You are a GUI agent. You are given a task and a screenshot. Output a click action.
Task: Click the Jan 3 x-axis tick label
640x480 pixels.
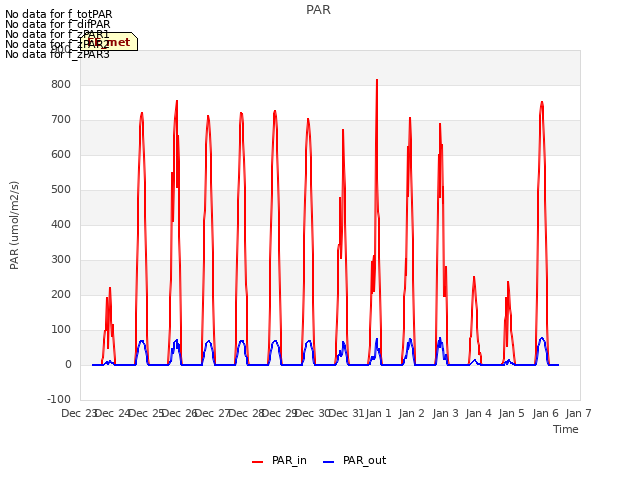click(x=445, y=413)
